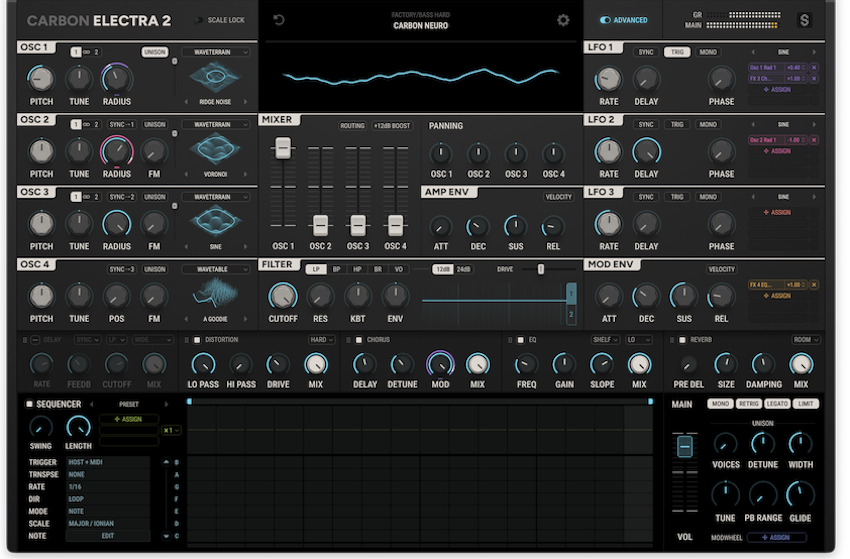Choose the 24dB filter slope
The width and height of the screenshot is (850, 559).
pos(463,269)
